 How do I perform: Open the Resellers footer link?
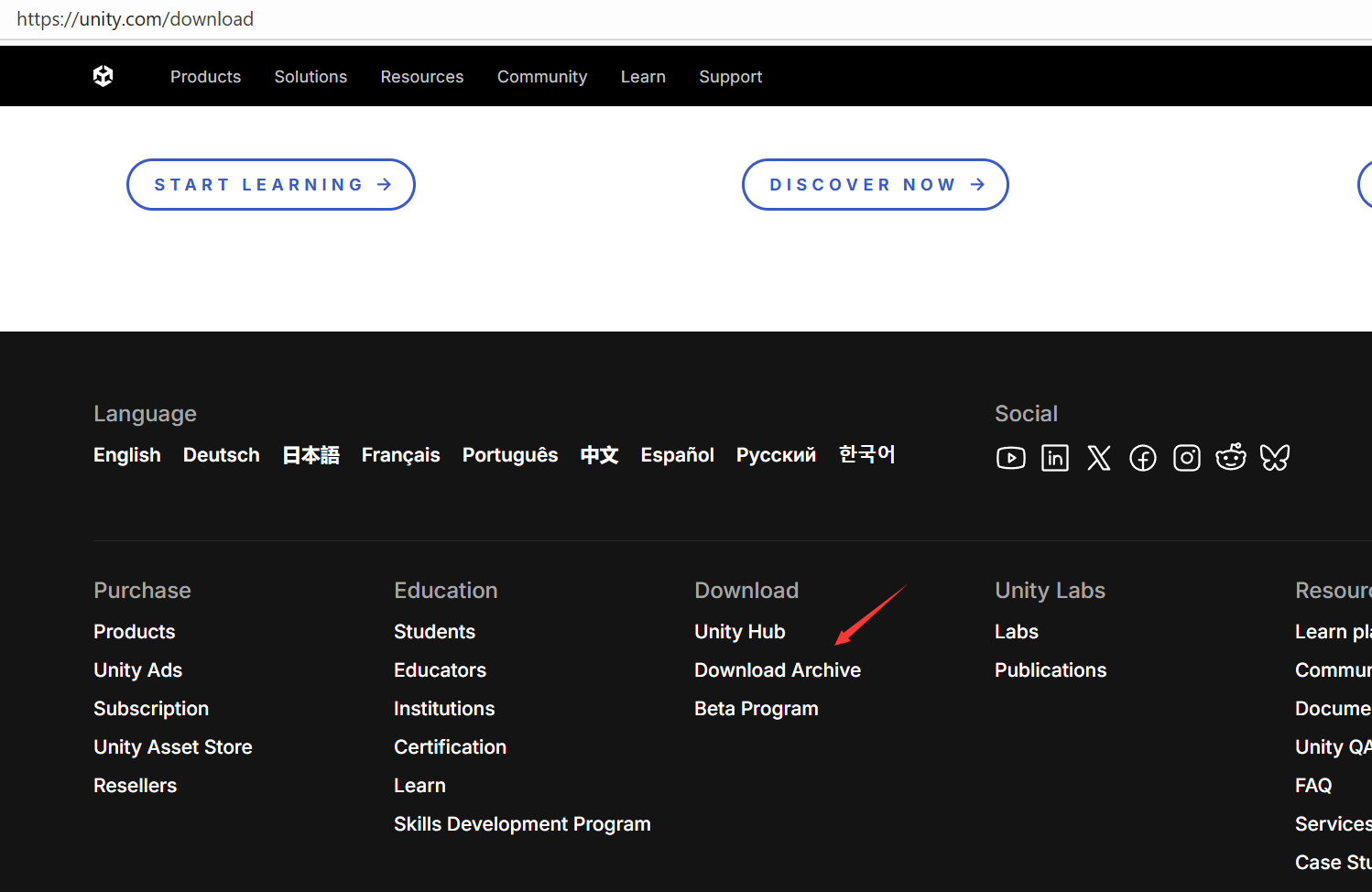pyautogui.click(x=136, y=786)
